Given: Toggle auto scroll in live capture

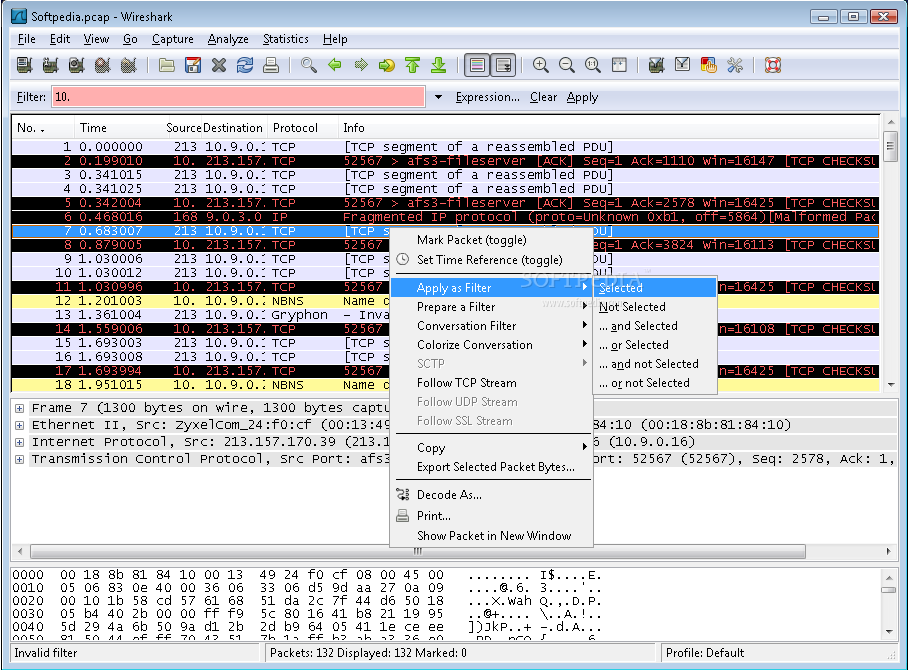Looking at the screenshot, I should [503, 65].
